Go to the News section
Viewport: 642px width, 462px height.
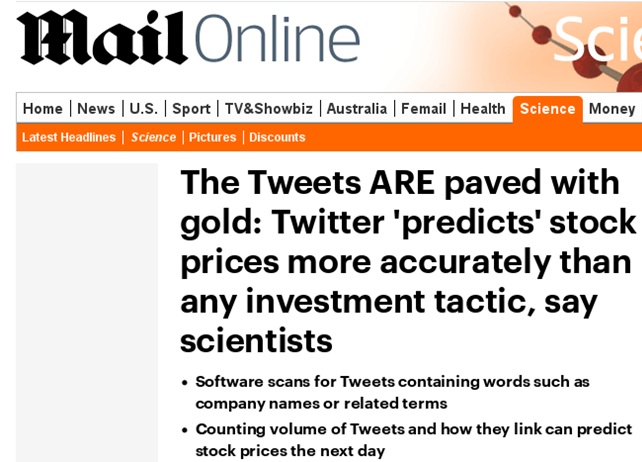click(x=96, y=109)
